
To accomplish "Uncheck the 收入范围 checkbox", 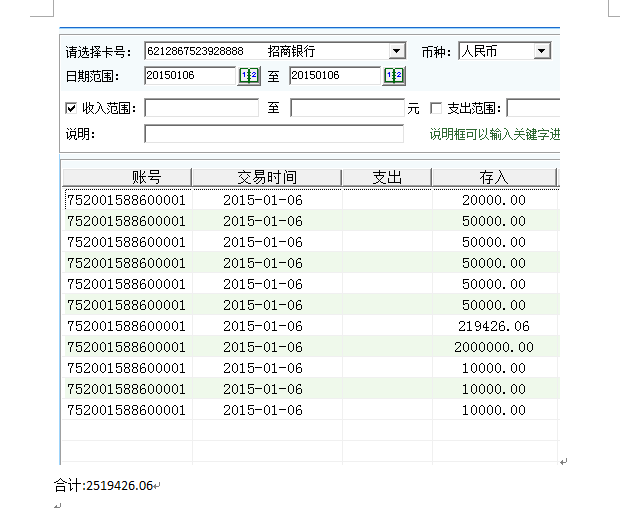I will [x=71, y=108].
